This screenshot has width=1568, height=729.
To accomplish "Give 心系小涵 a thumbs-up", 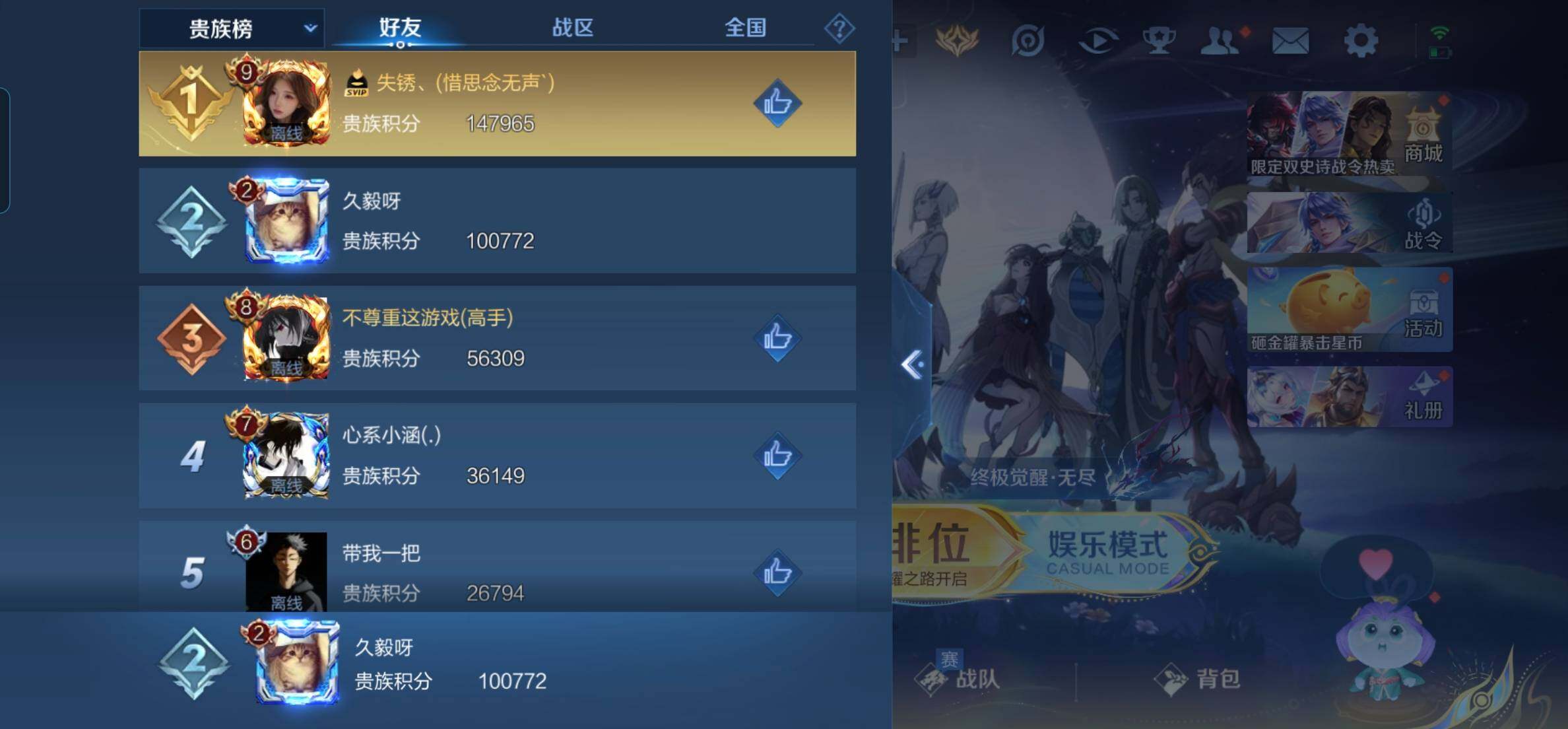I will click(x=777, y=456).
